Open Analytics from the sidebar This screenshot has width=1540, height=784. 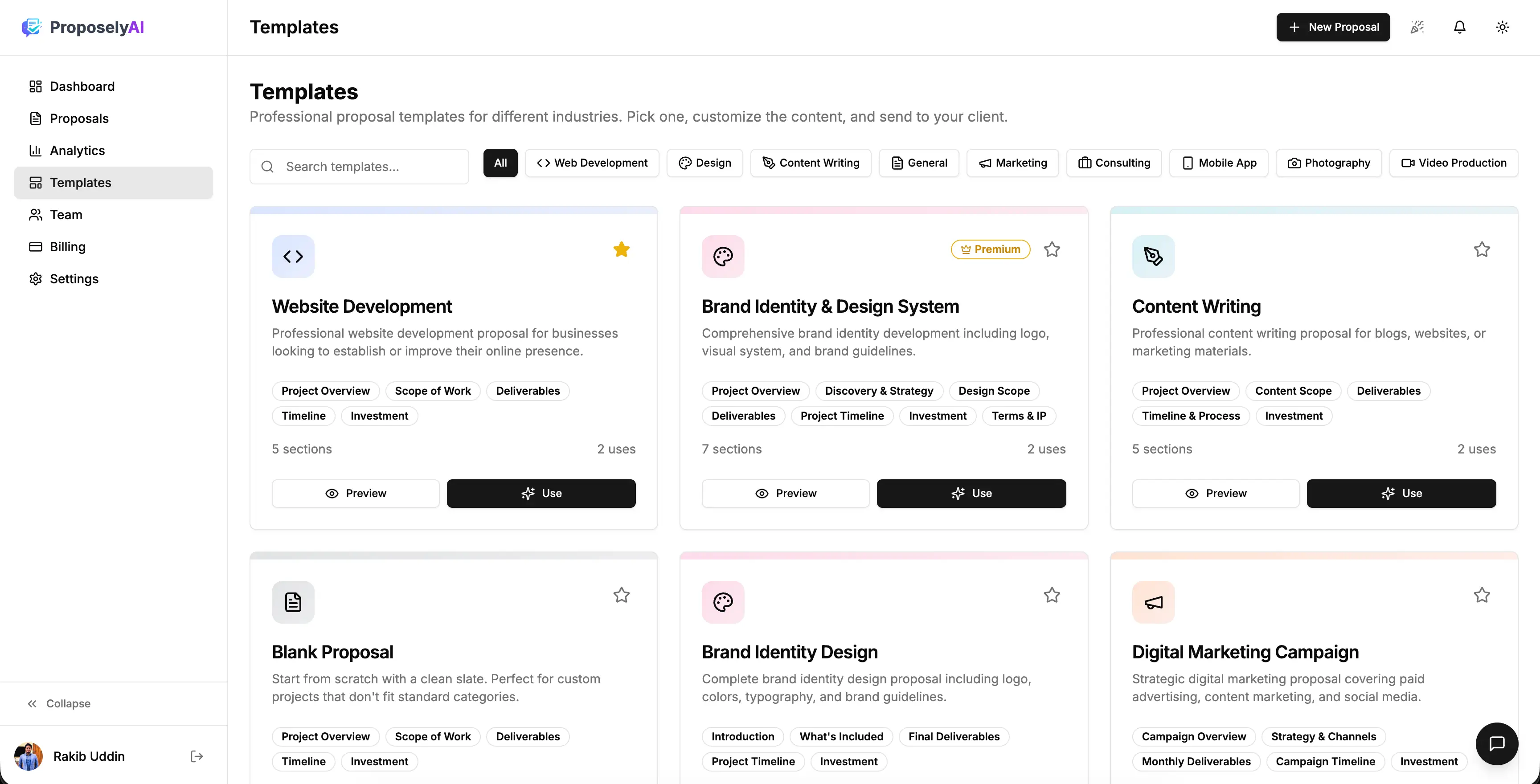78,150
